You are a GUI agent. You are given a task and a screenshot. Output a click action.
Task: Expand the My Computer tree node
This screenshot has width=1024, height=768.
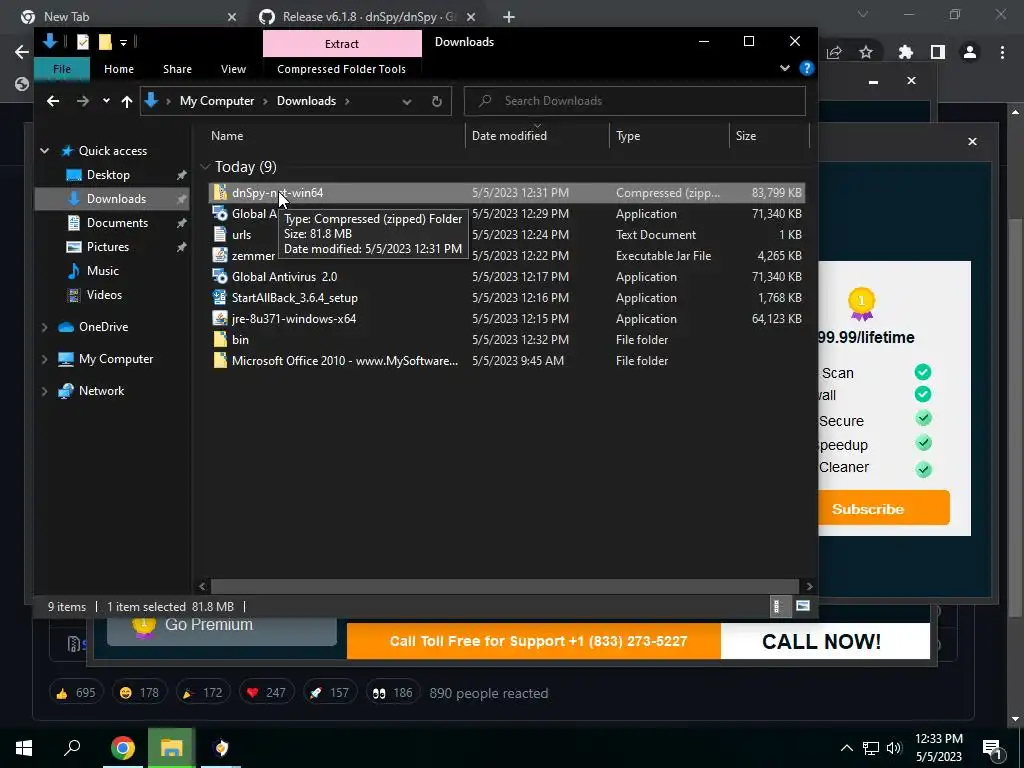coord(44,359)
